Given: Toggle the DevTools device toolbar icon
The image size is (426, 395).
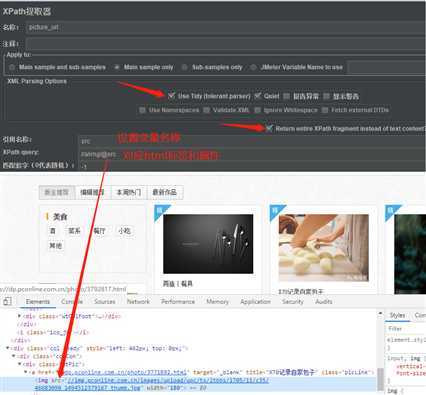Looking at the screenshot, I should coord(7,301).
